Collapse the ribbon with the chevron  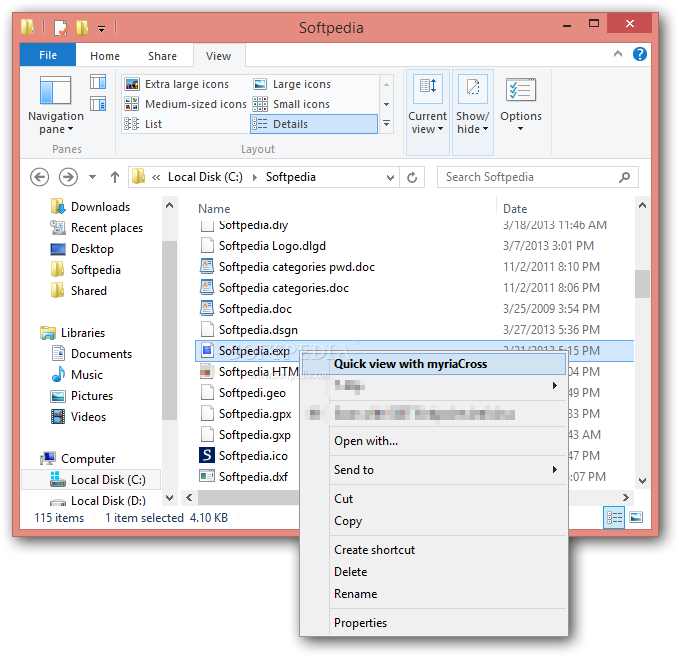(618, 54)
